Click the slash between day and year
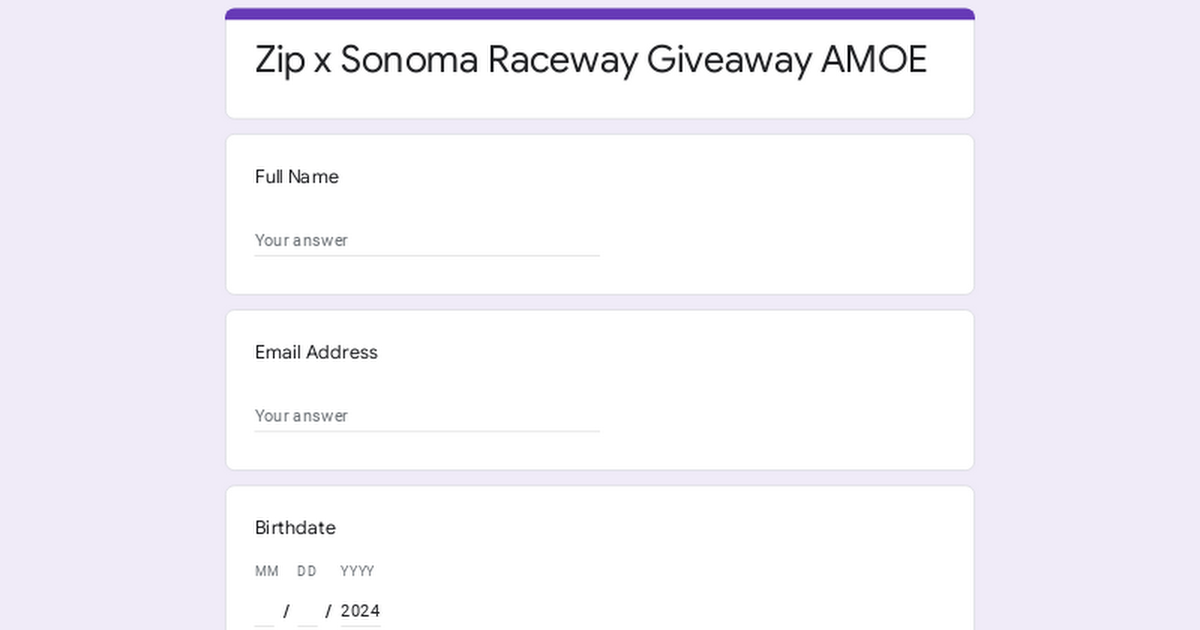 pos(328,611)
